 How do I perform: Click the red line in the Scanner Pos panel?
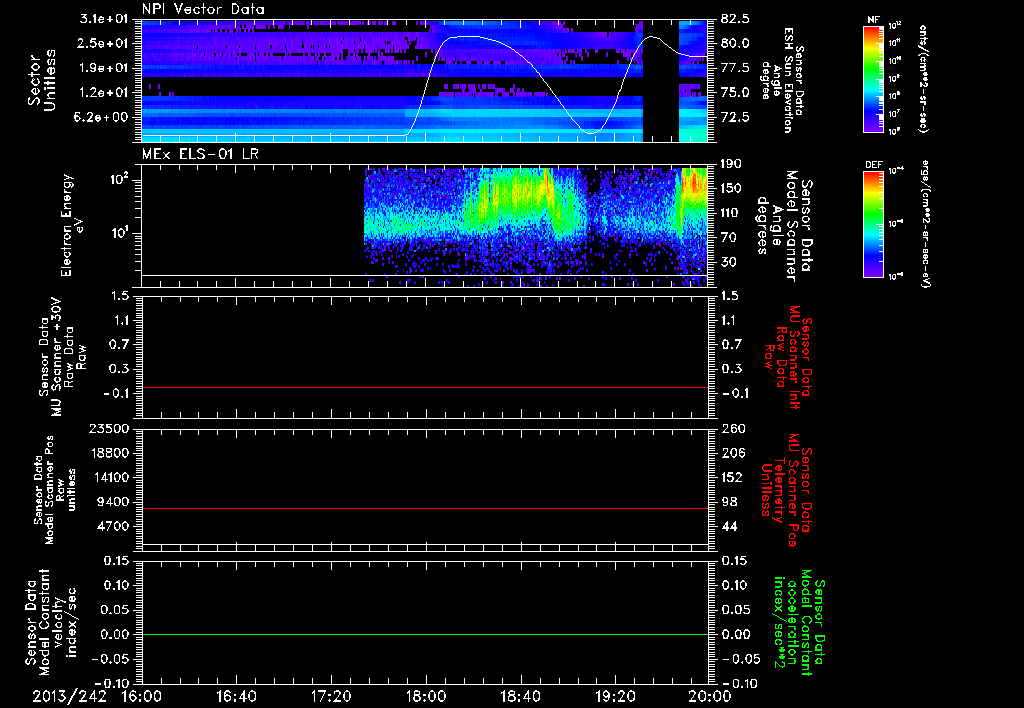click(424, 508)
